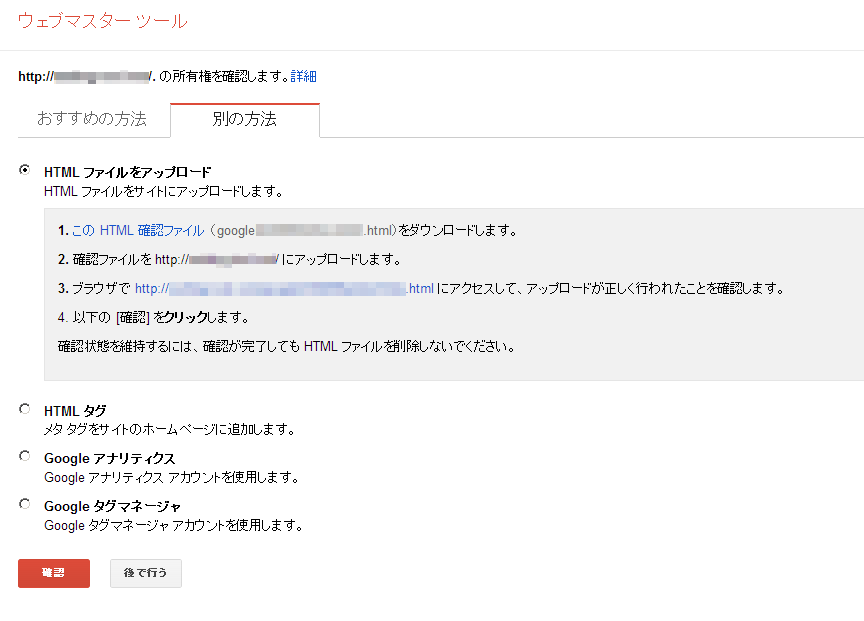Click the HTML タグ option label
Screen dimensions: 864x621
tap(75, 411)
